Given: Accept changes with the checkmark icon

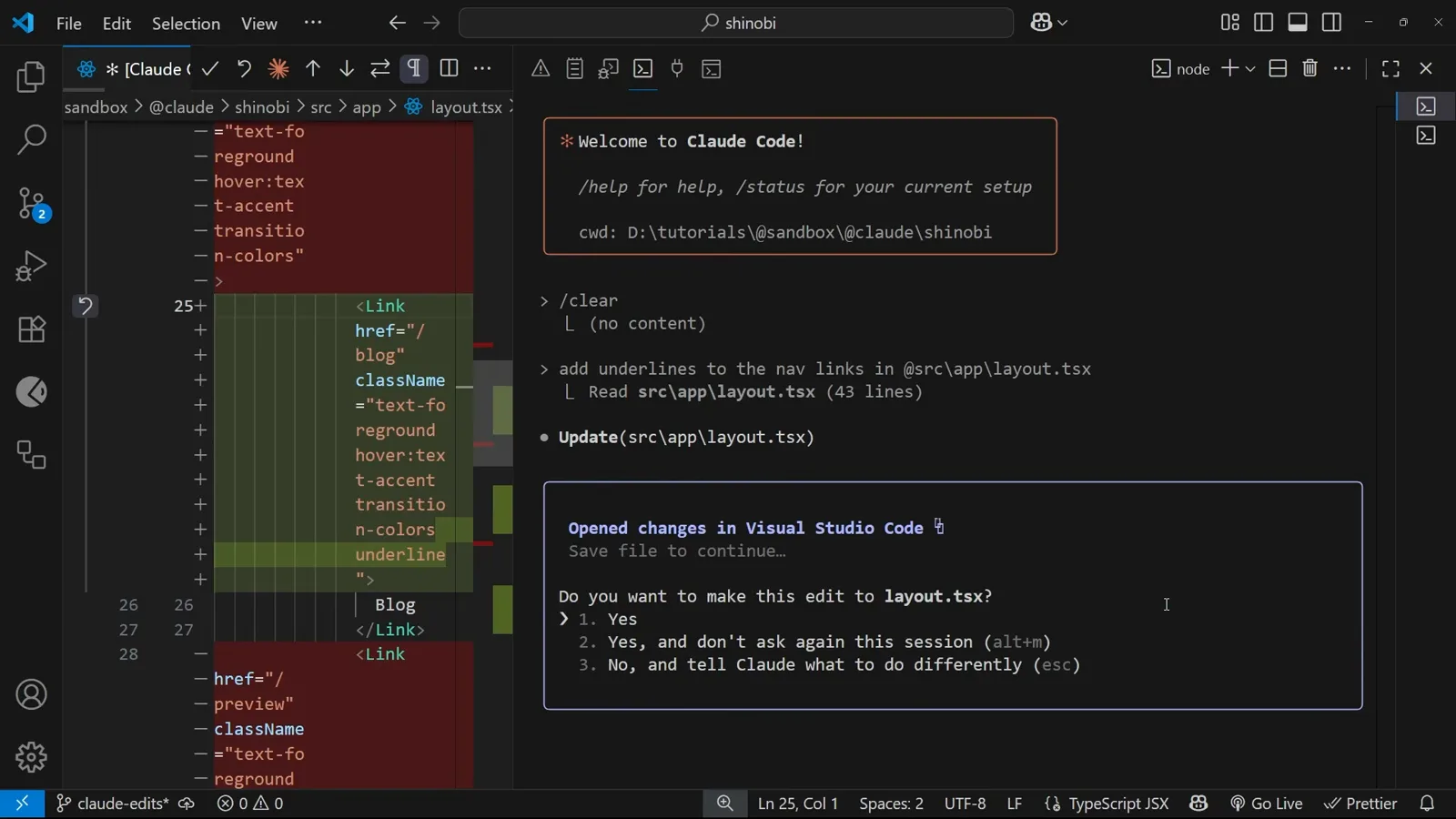Looking at the screenshot, I should pyautogui.click(x=210, y=68).
